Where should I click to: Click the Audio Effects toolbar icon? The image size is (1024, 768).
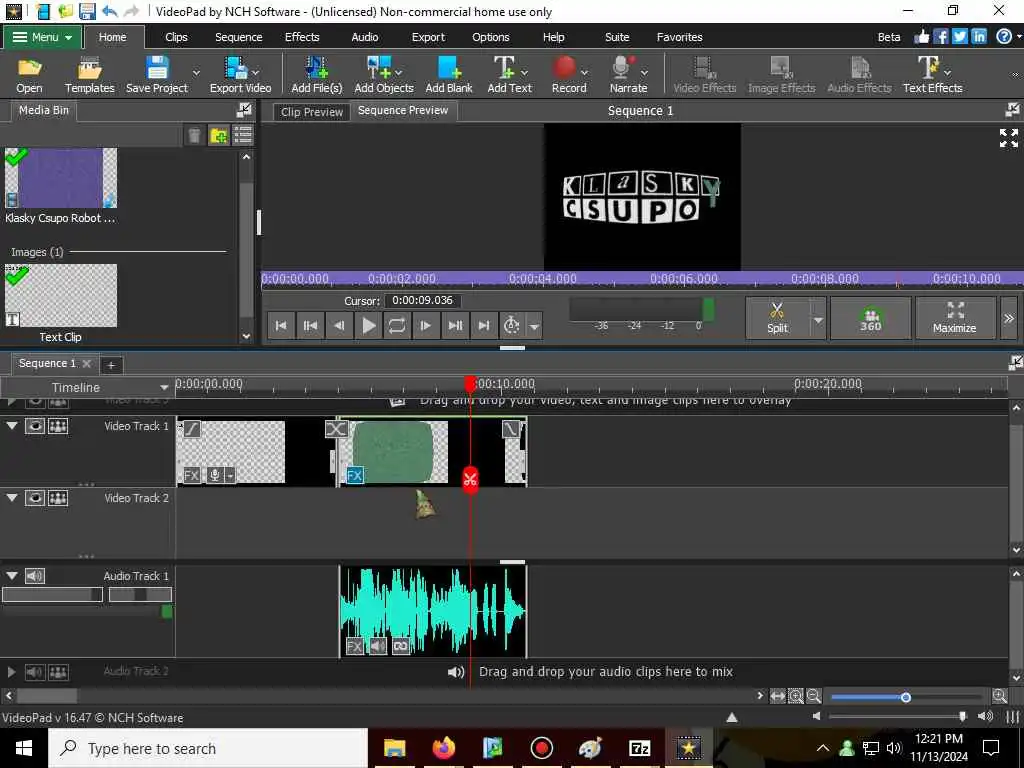pyautogui.click(x=859, y=74)
